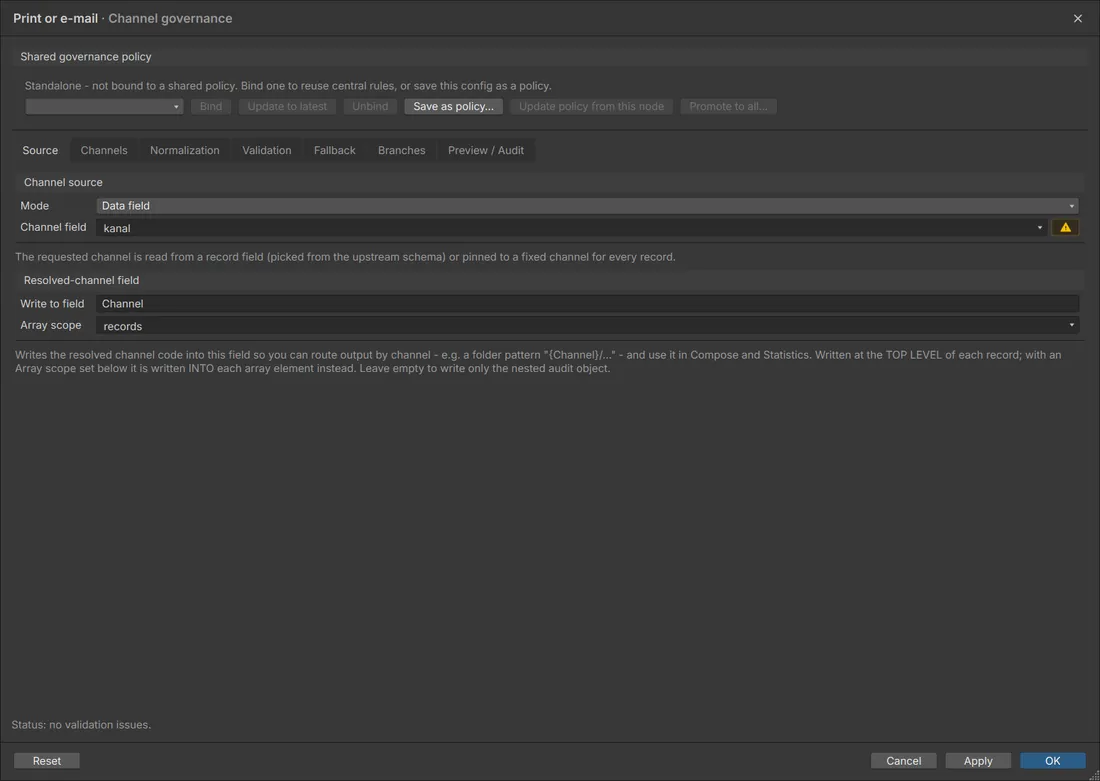Click Update policy from this node button
Screen dimensions: 1100x781
coord(591,107)
